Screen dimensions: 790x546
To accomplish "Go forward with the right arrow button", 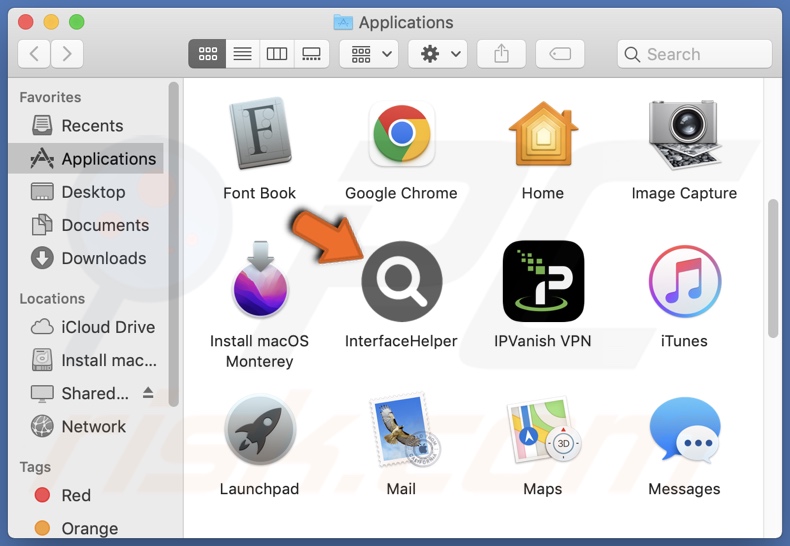I will (67, 54).
